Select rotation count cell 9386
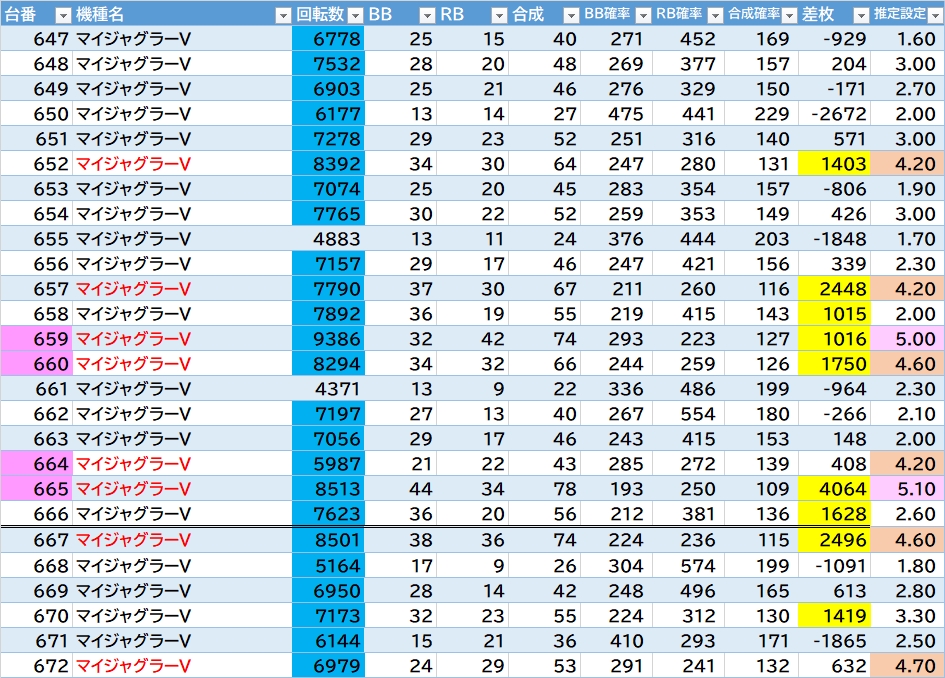 click(x=328, y=339)
